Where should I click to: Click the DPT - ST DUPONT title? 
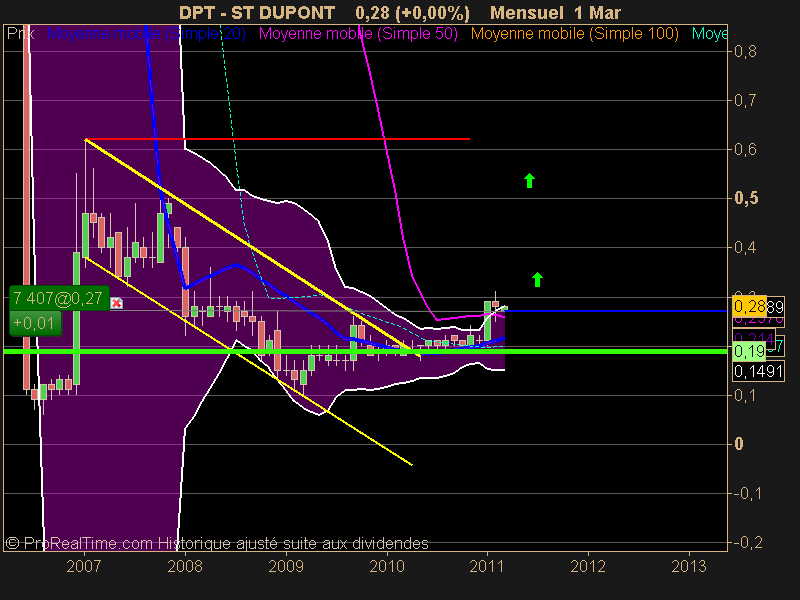[257, 12]
